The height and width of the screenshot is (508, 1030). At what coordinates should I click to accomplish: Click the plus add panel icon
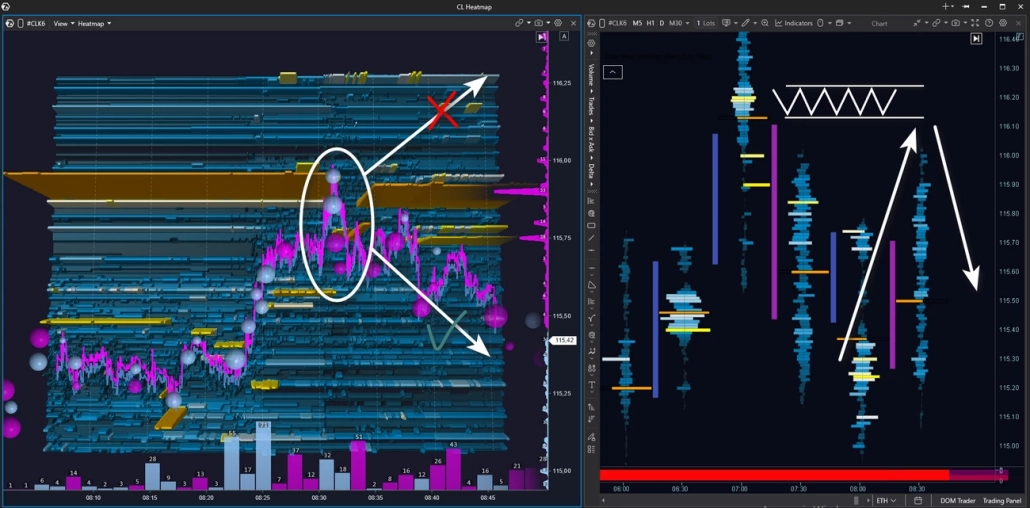pyautogui.click(x=946, y=7)
